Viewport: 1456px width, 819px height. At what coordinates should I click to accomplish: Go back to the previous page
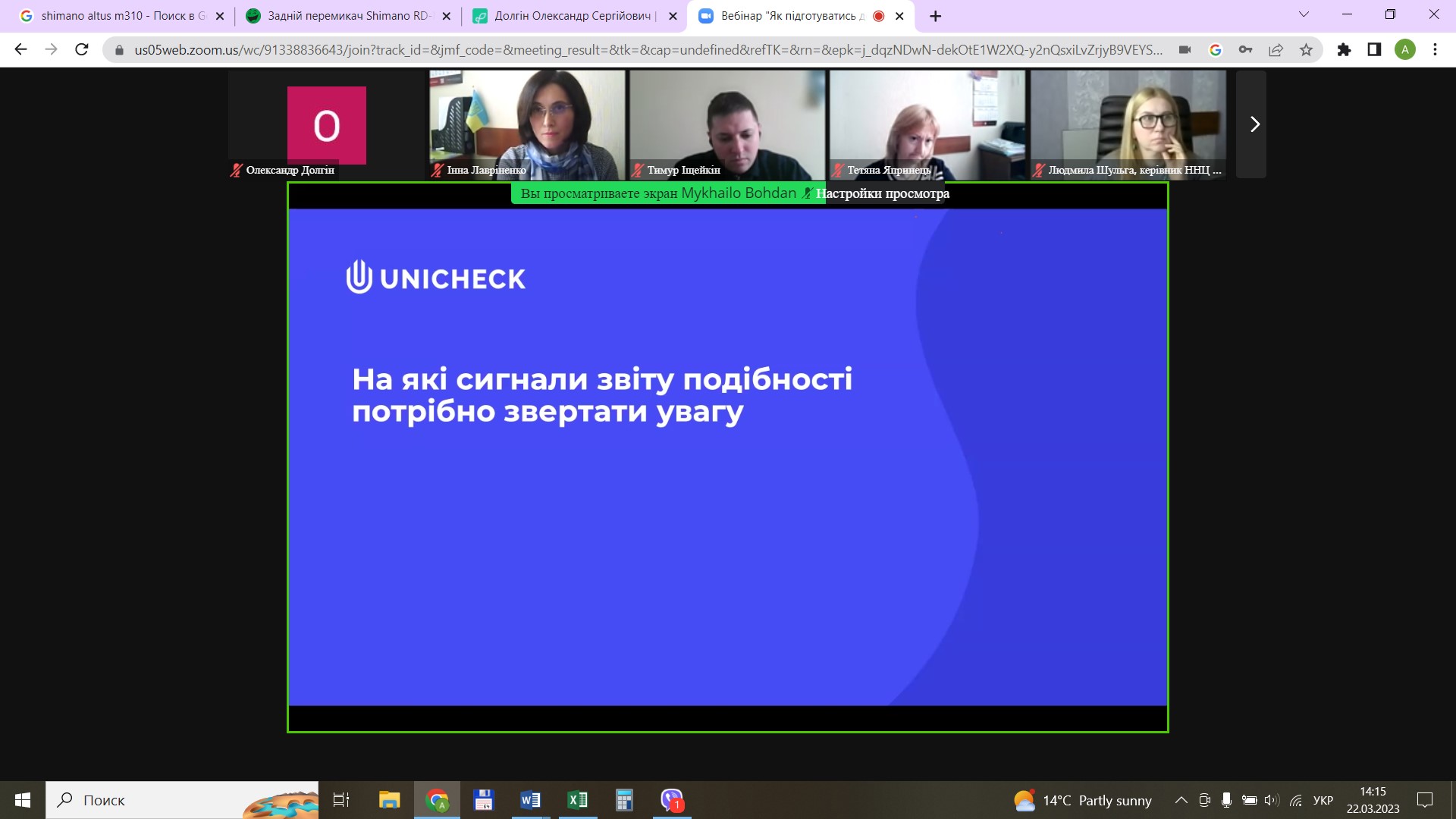pyautogui.click(x=20, y=49)
